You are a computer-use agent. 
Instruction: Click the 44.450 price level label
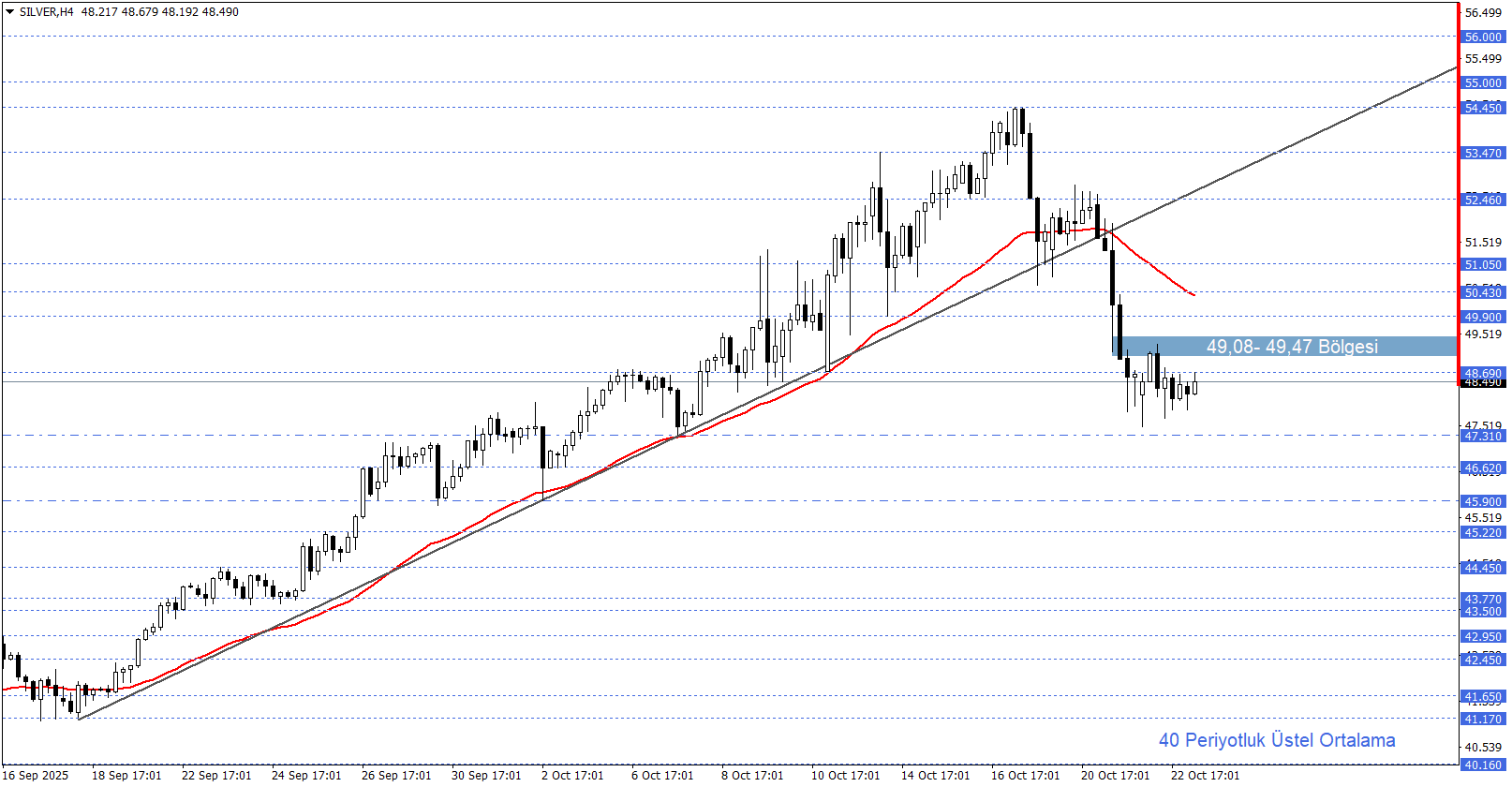1483,569
